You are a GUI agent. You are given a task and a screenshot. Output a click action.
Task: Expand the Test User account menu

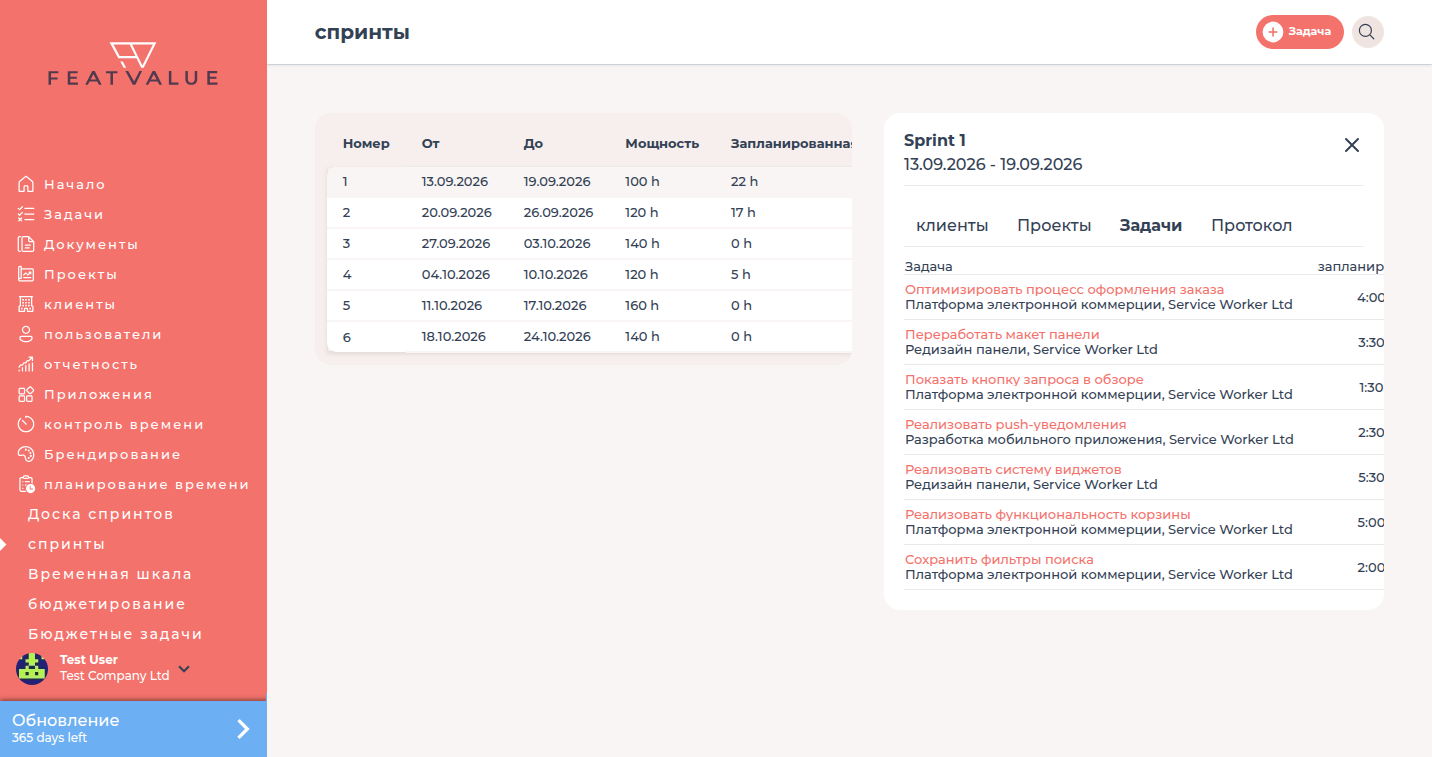click(x=184, y=668)
